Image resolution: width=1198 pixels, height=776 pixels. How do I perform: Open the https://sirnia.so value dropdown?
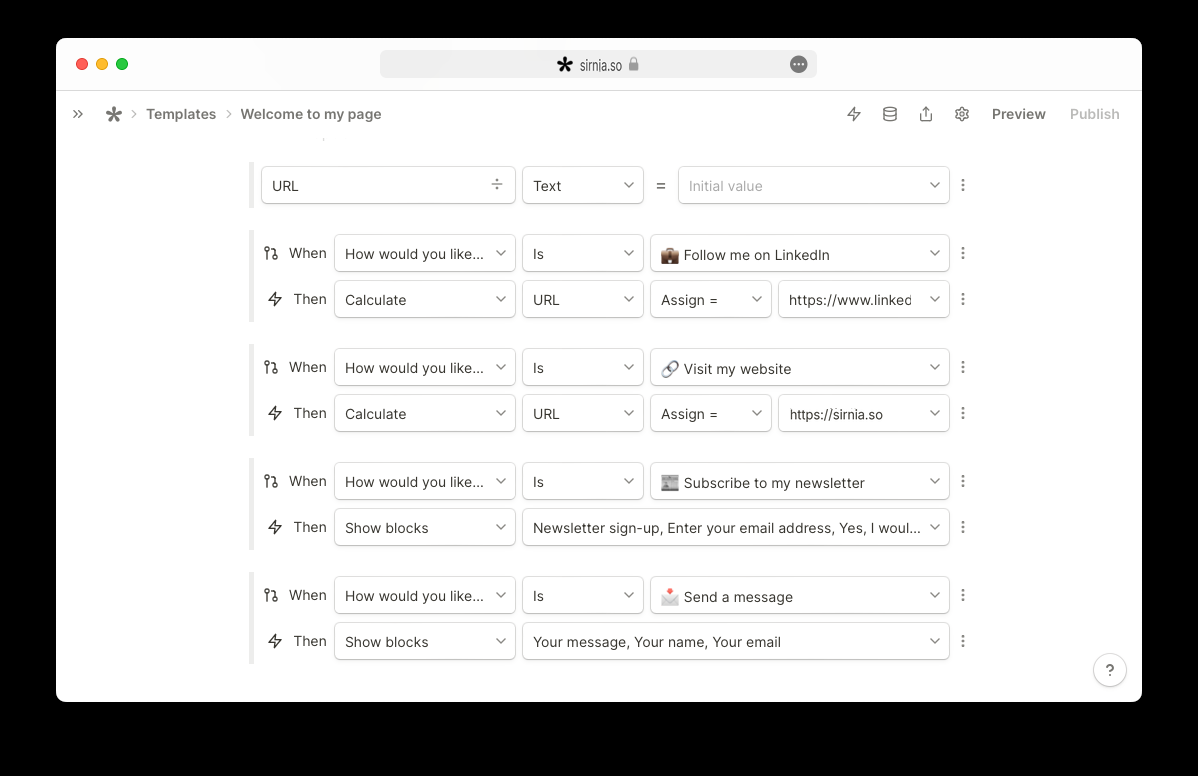(x=864, y=413)
